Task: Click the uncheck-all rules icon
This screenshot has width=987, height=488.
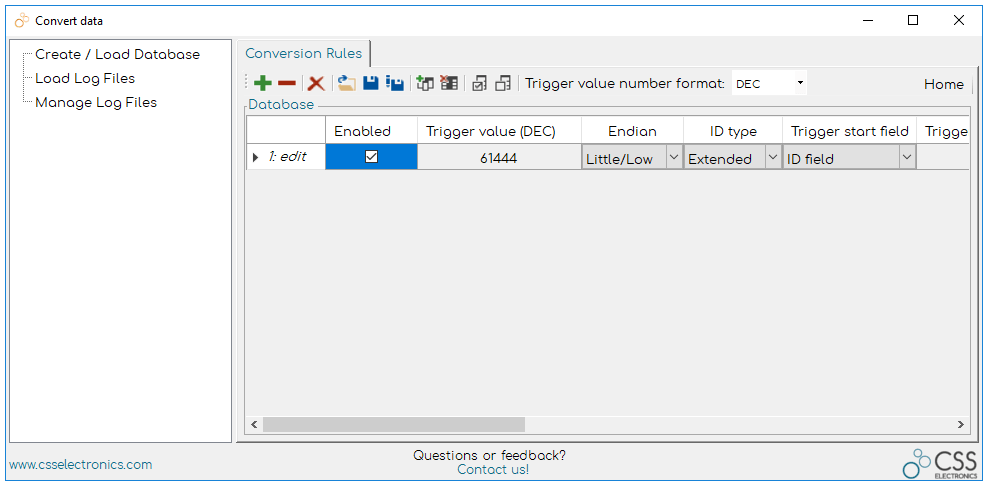Action: [x=502, y=83]
